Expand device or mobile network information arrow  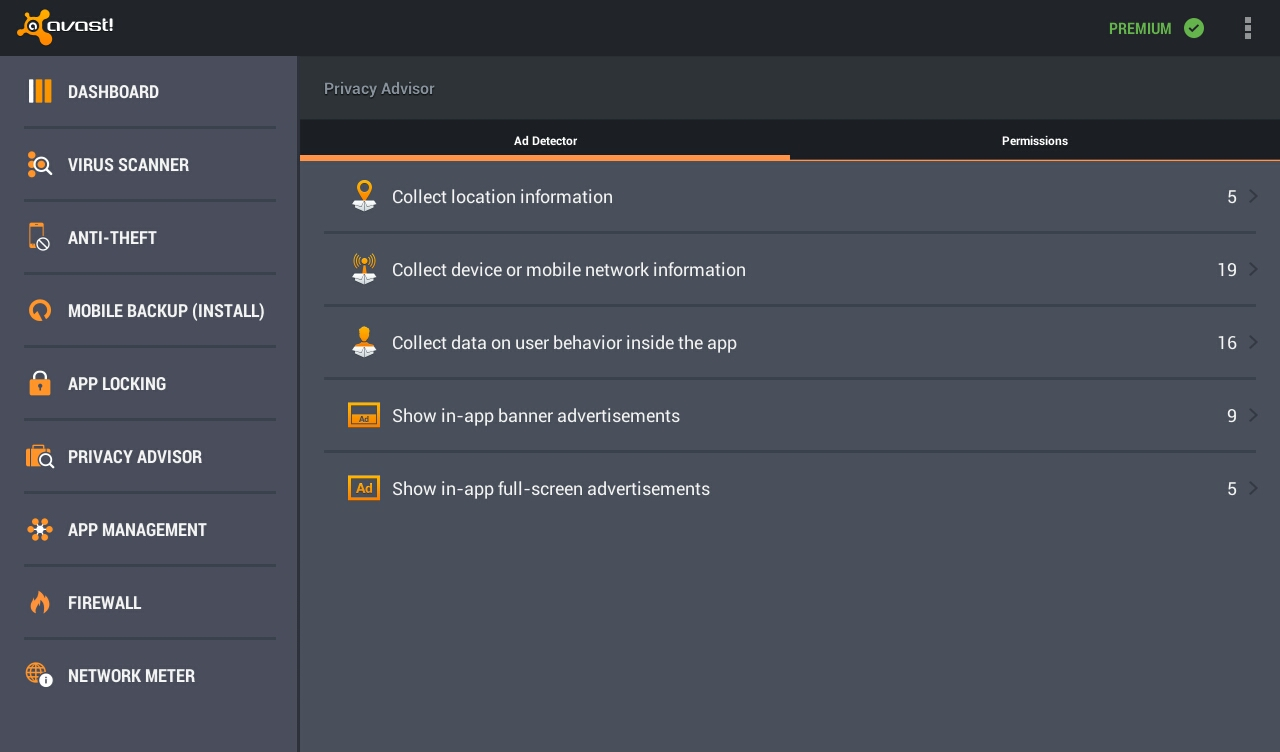(x=1253, y=270)
